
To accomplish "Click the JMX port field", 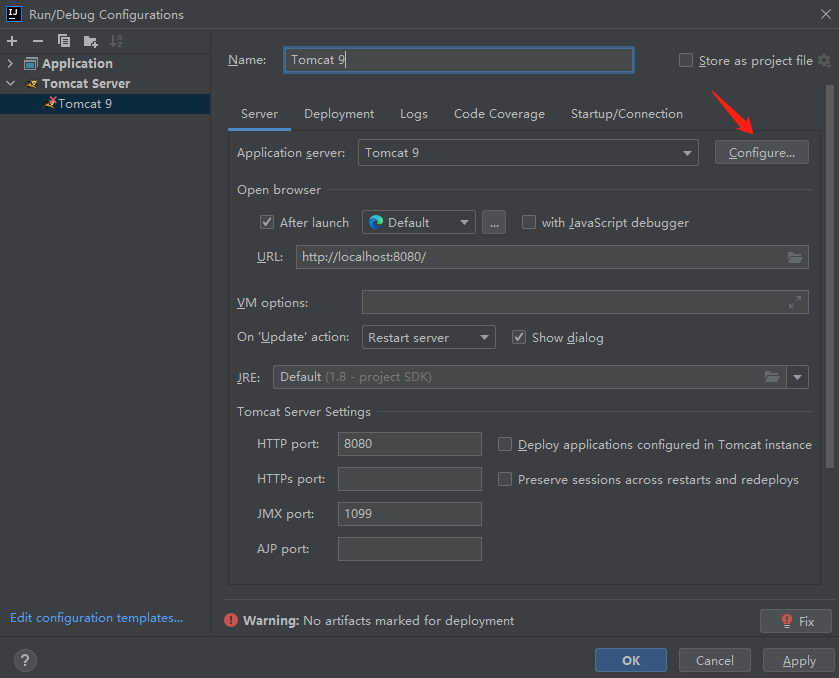I will point(409,514).
